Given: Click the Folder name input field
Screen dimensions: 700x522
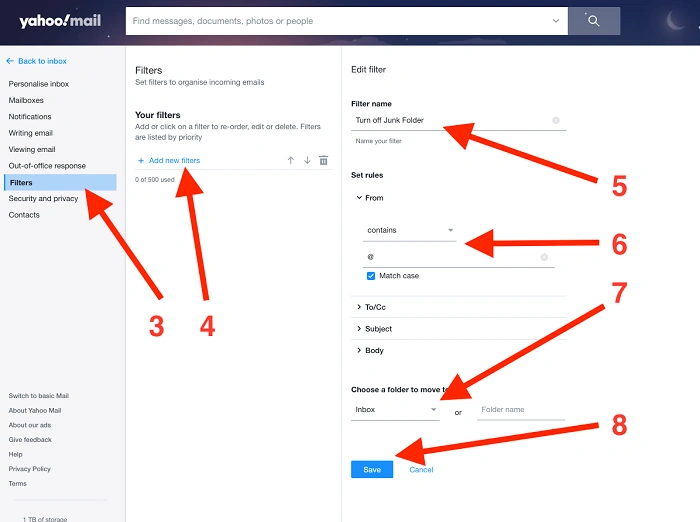Looking at the screenshot, I should (x=521, y=409).
